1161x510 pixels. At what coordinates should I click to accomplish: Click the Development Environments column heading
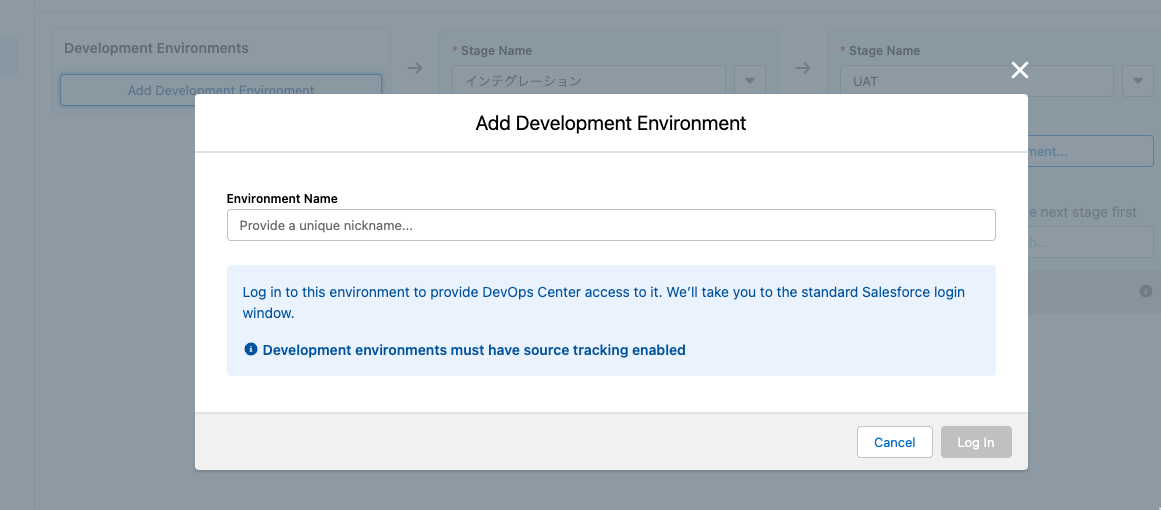(x=156, y=48)
